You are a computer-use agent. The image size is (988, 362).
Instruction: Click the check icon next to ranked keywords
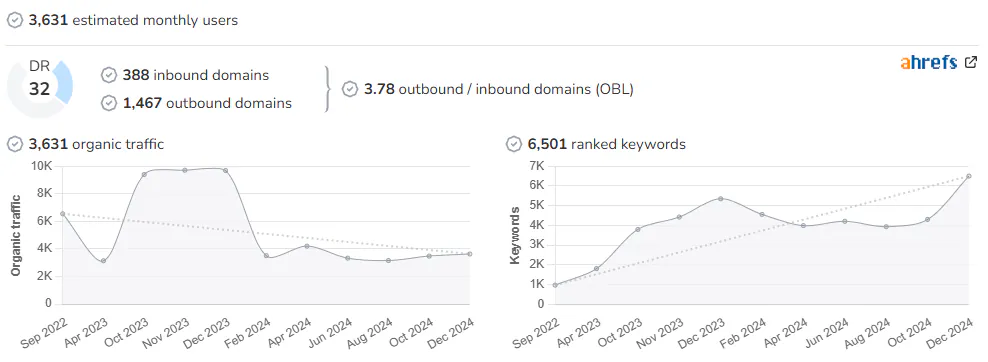coord(514,144)
